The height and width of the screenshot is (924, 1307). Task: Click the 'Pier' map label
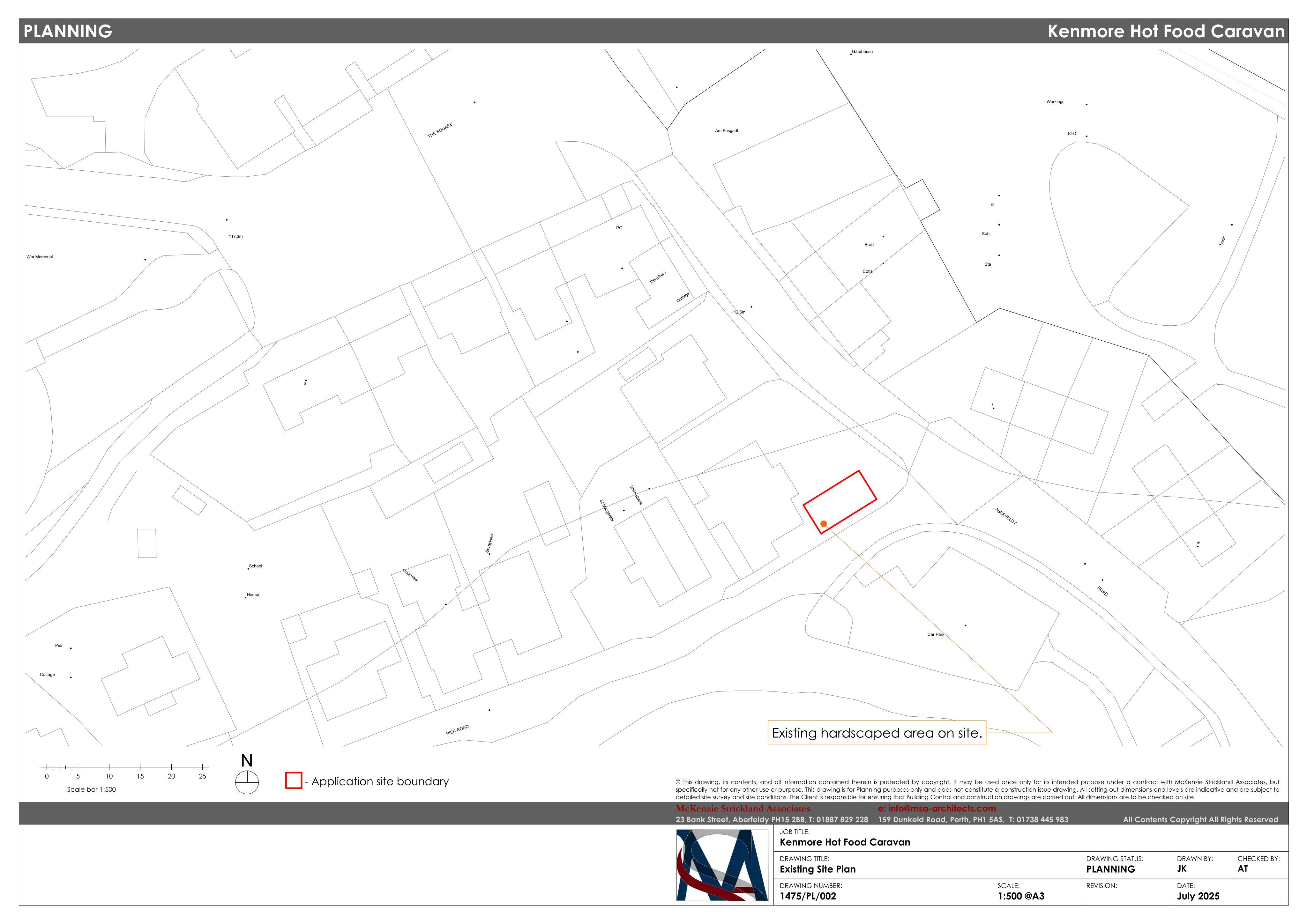(59, 646)
